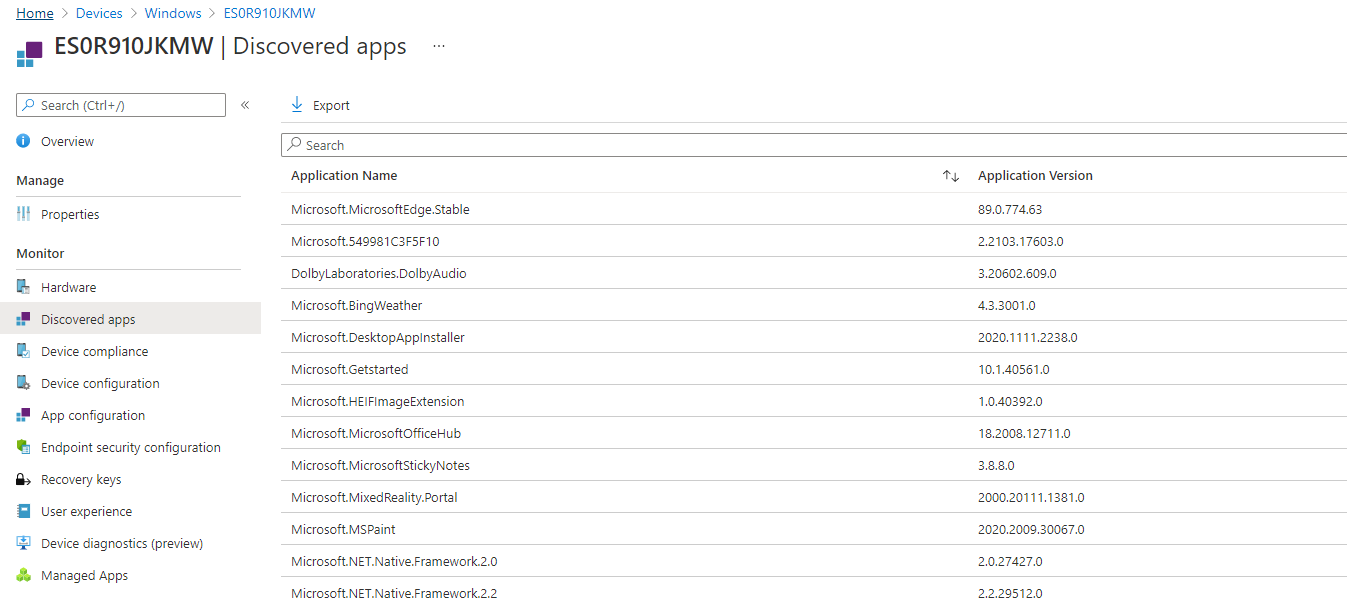Click the Application Name column header

[x=344, y=176]
